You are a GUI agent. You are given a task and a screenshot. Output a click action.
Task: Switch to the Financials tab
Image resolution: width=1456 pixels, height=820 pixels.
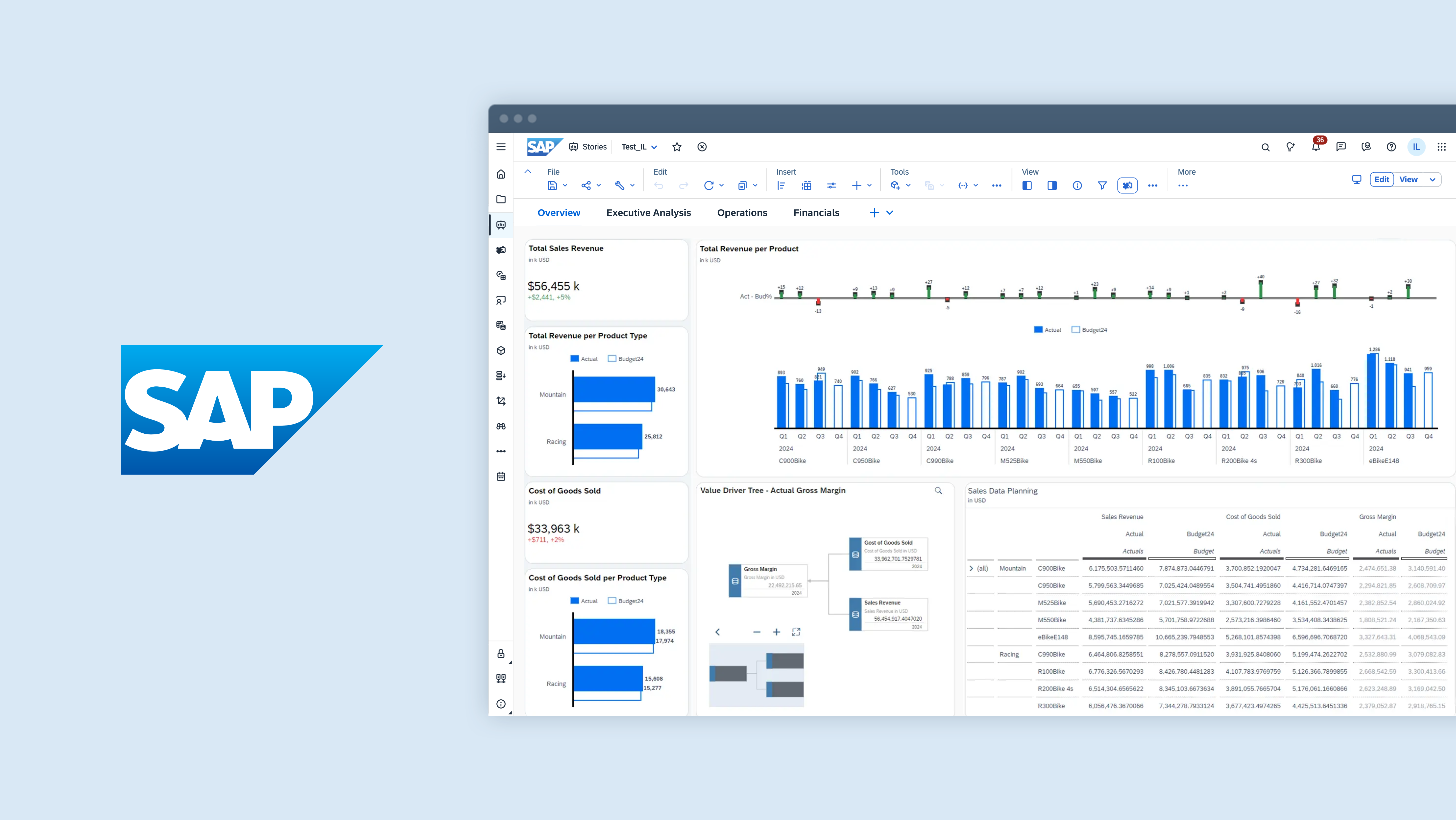pyautogui.click(x=816, y=213)
